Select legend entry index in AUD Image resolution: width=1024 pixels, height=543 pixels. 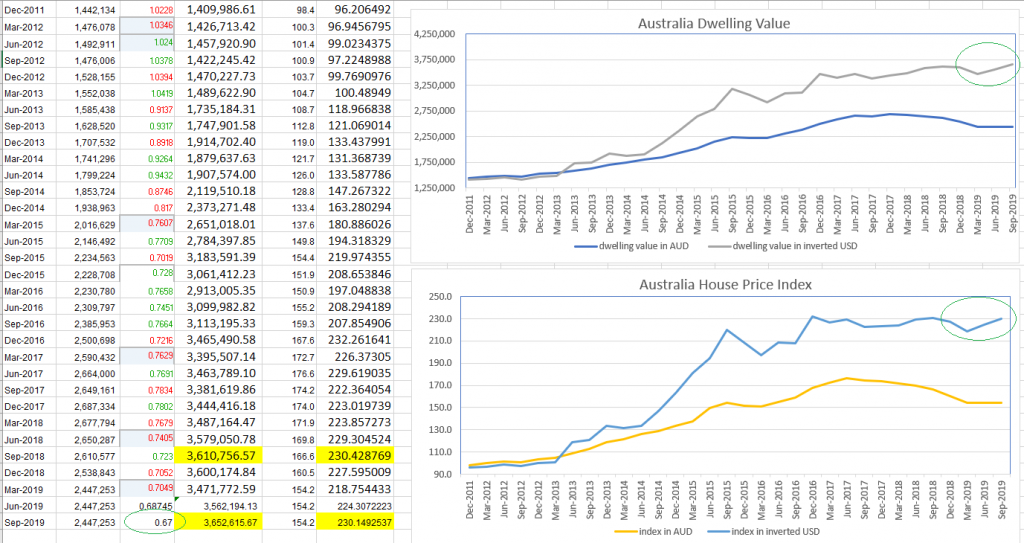point(654,531)
